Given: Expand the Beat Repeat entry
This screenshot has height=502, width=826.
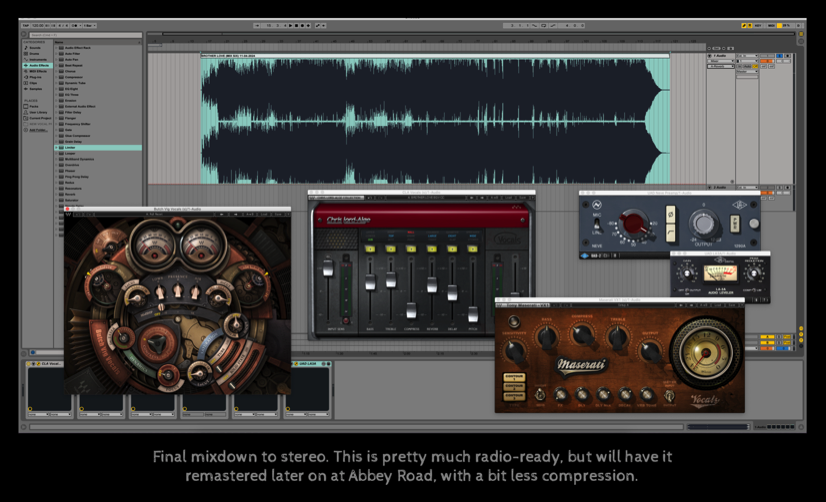Looking at the screenshot, I should 56,65.
